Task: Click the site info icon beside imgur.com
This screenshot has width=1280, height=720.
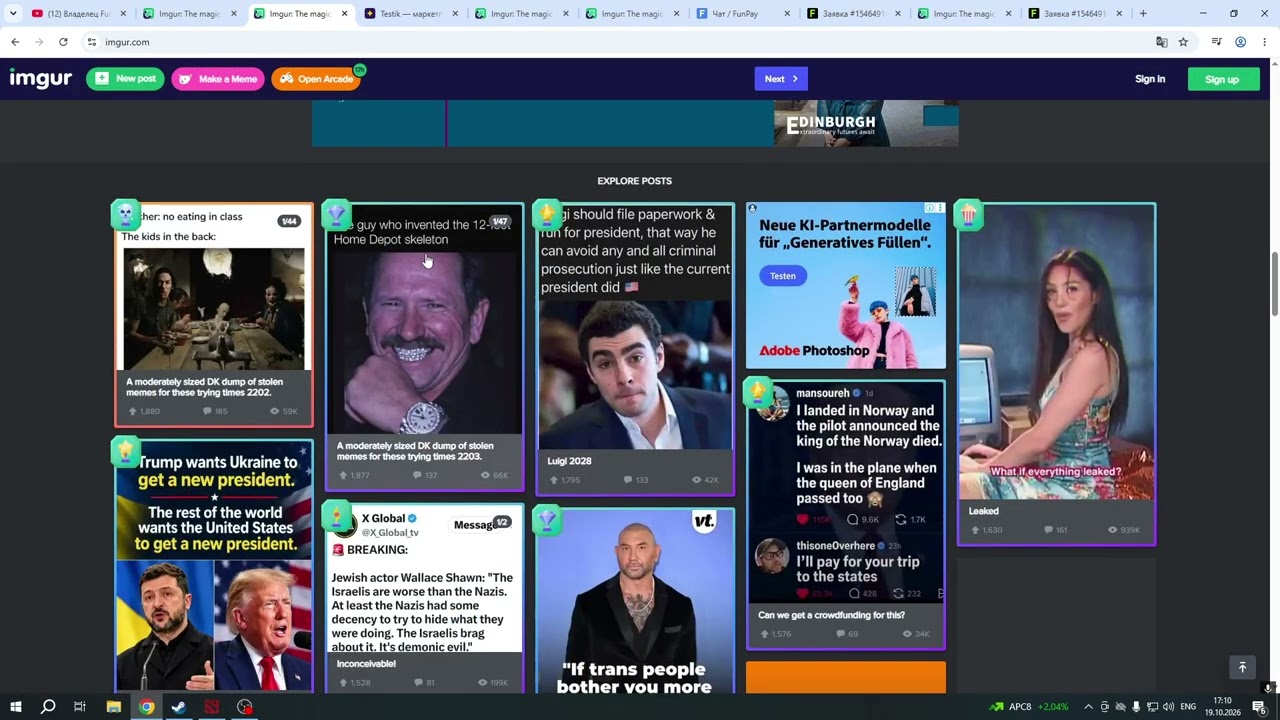Action: point(91,42)
